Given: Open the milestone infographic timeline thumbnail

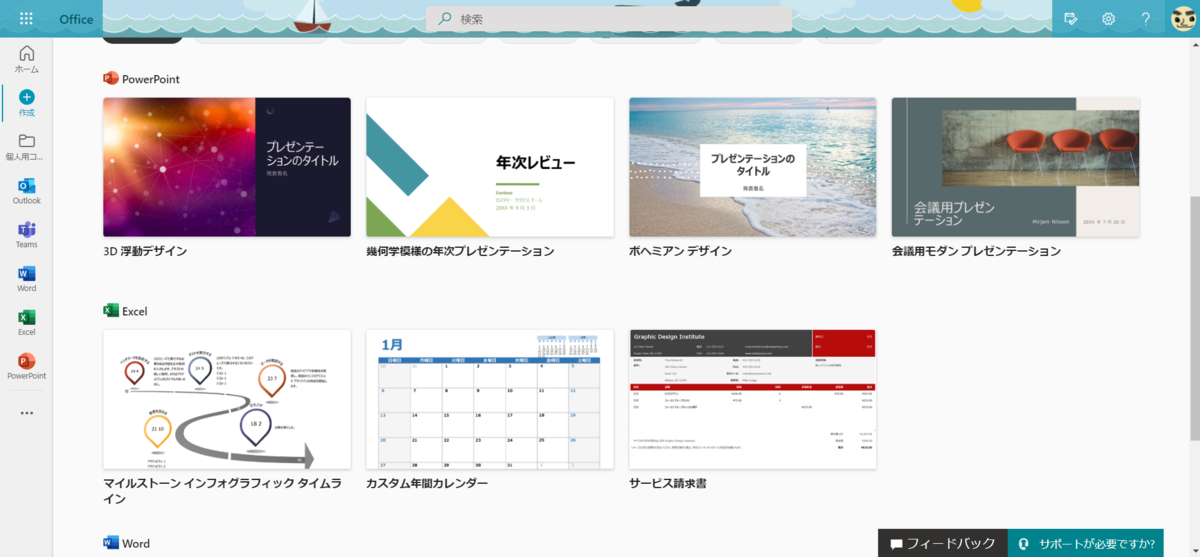Looking at the screenshot, I should pos(227,399).
